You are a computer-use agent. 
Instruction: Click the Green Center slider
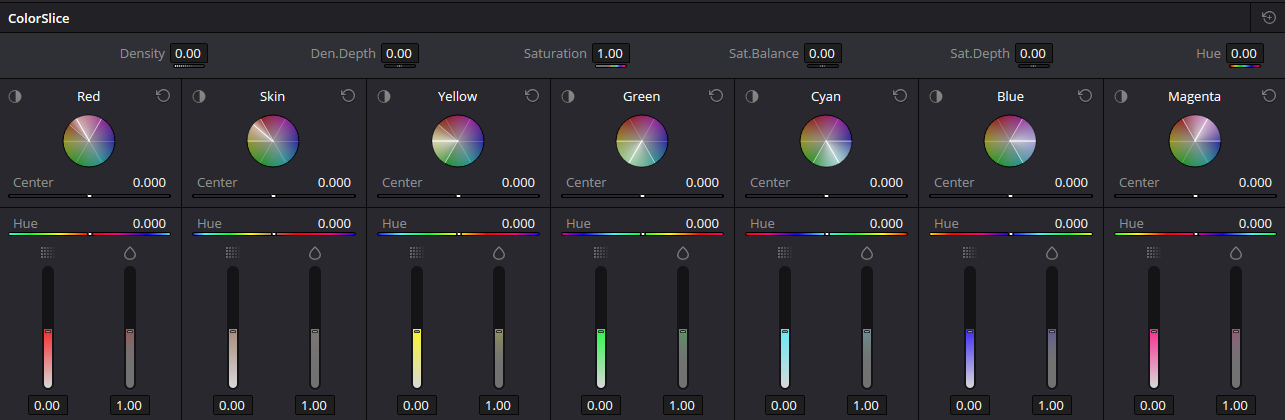(642, 196)
